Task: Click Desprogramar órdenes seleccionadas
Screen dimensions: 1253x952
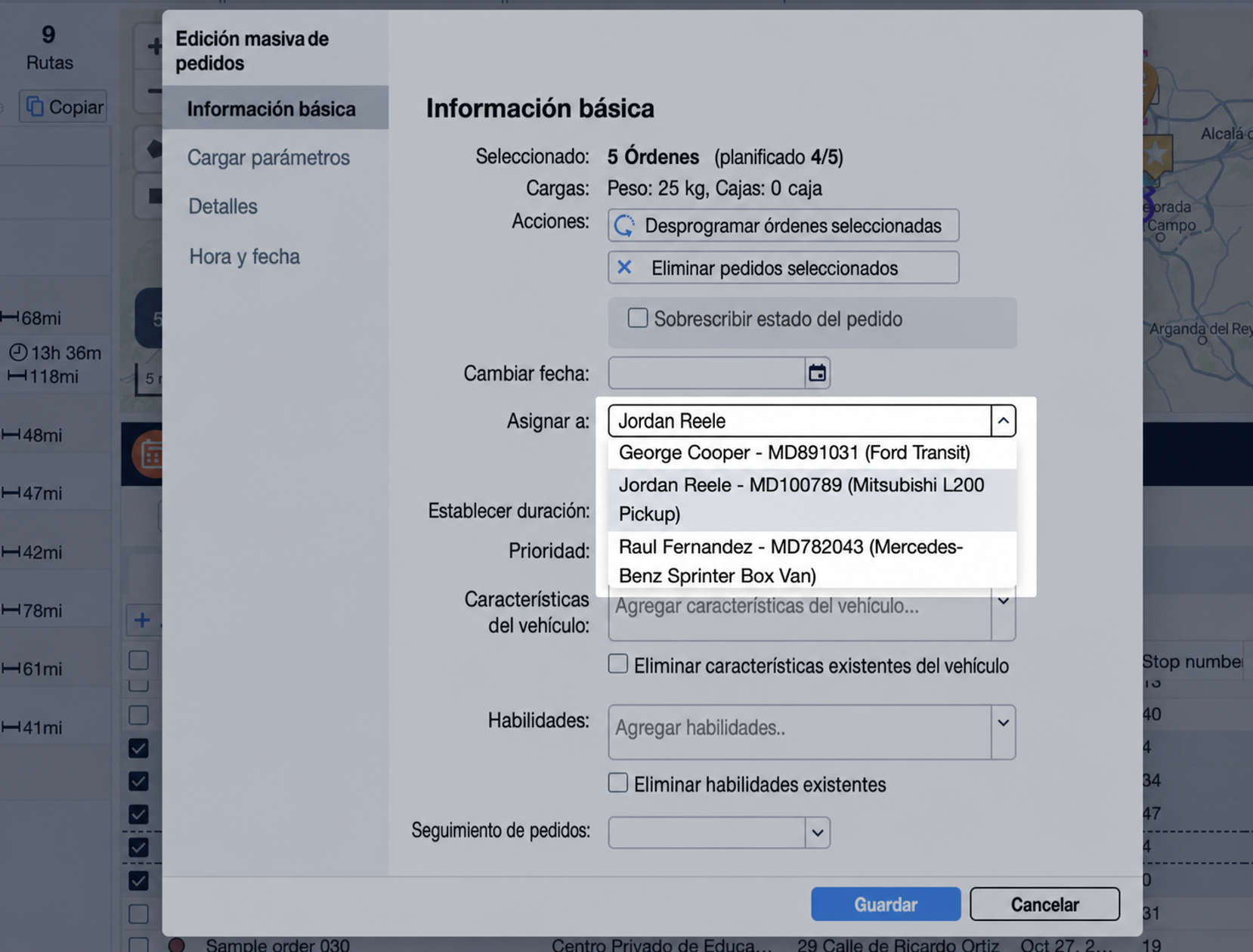Action: pyautogui.click(x=783, y=225)
